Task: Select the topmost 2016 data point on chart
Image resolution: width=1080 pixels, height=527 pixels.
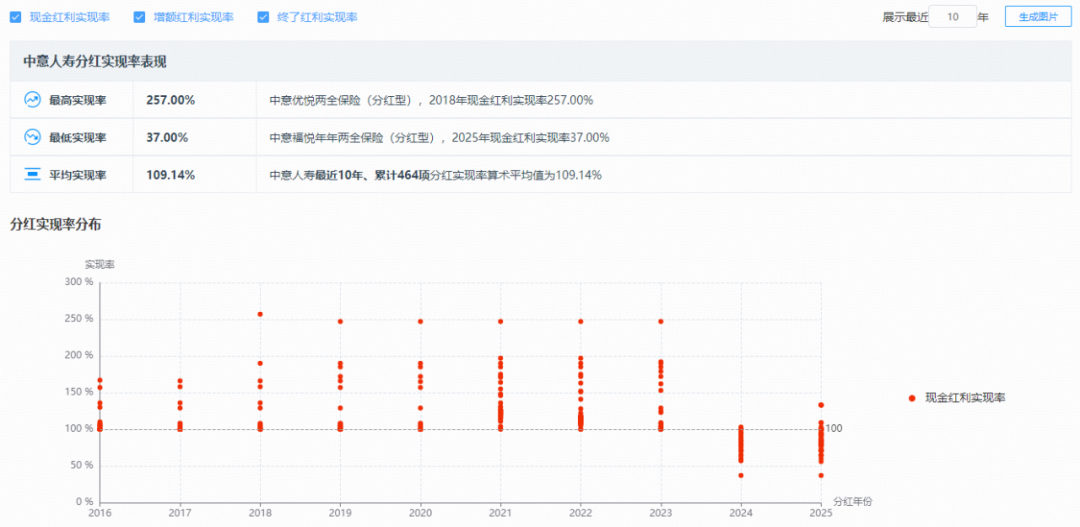Action: tap(100, 380)
